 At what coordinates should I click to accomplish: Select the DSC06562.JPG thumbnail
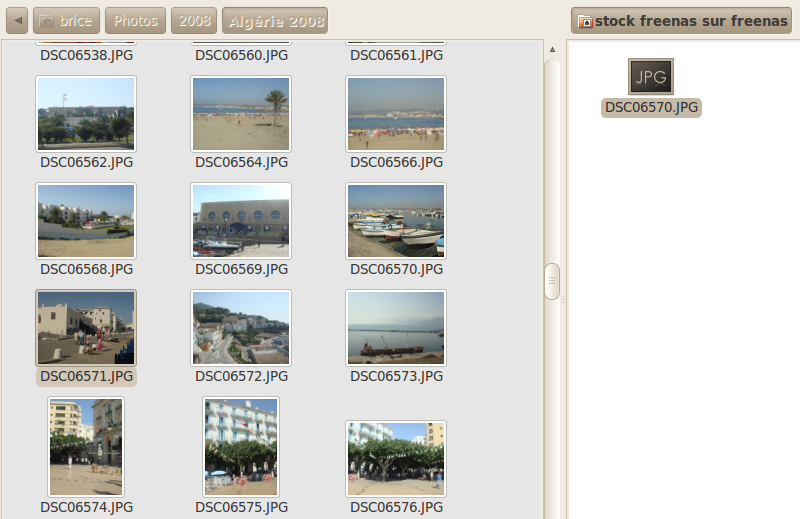(86, 114)
